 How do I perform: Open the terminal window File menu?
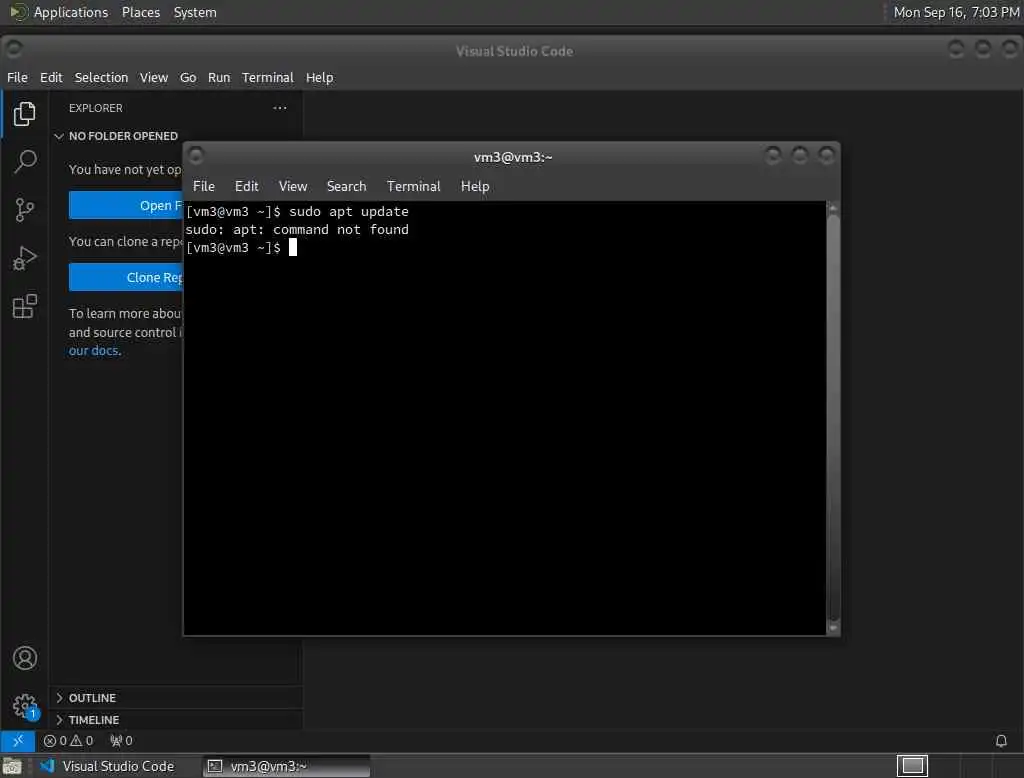pos(204,186)
